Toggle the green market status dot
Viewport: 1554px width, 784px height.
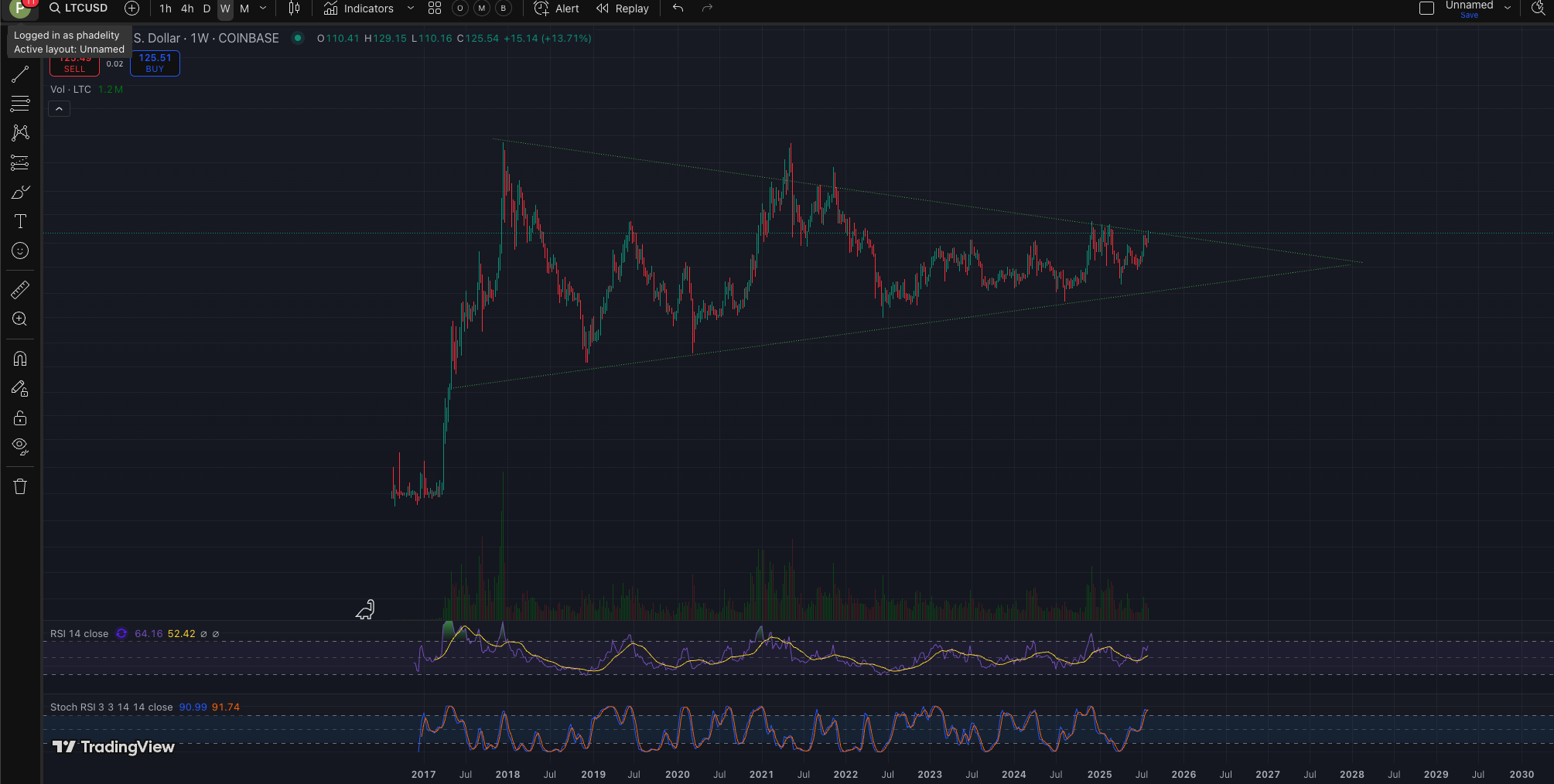pos(298,38)
